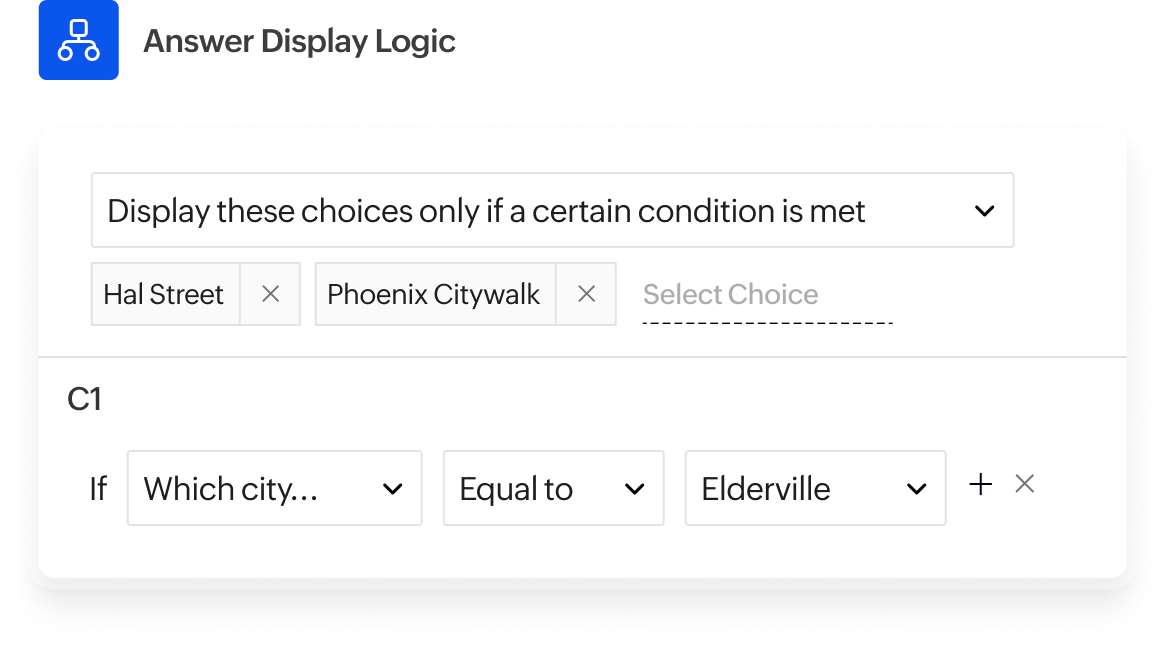This screenshot has height=645, width=1166.
Task: Remove the Hal Street choice chip
Action: [x=270, y=294]
